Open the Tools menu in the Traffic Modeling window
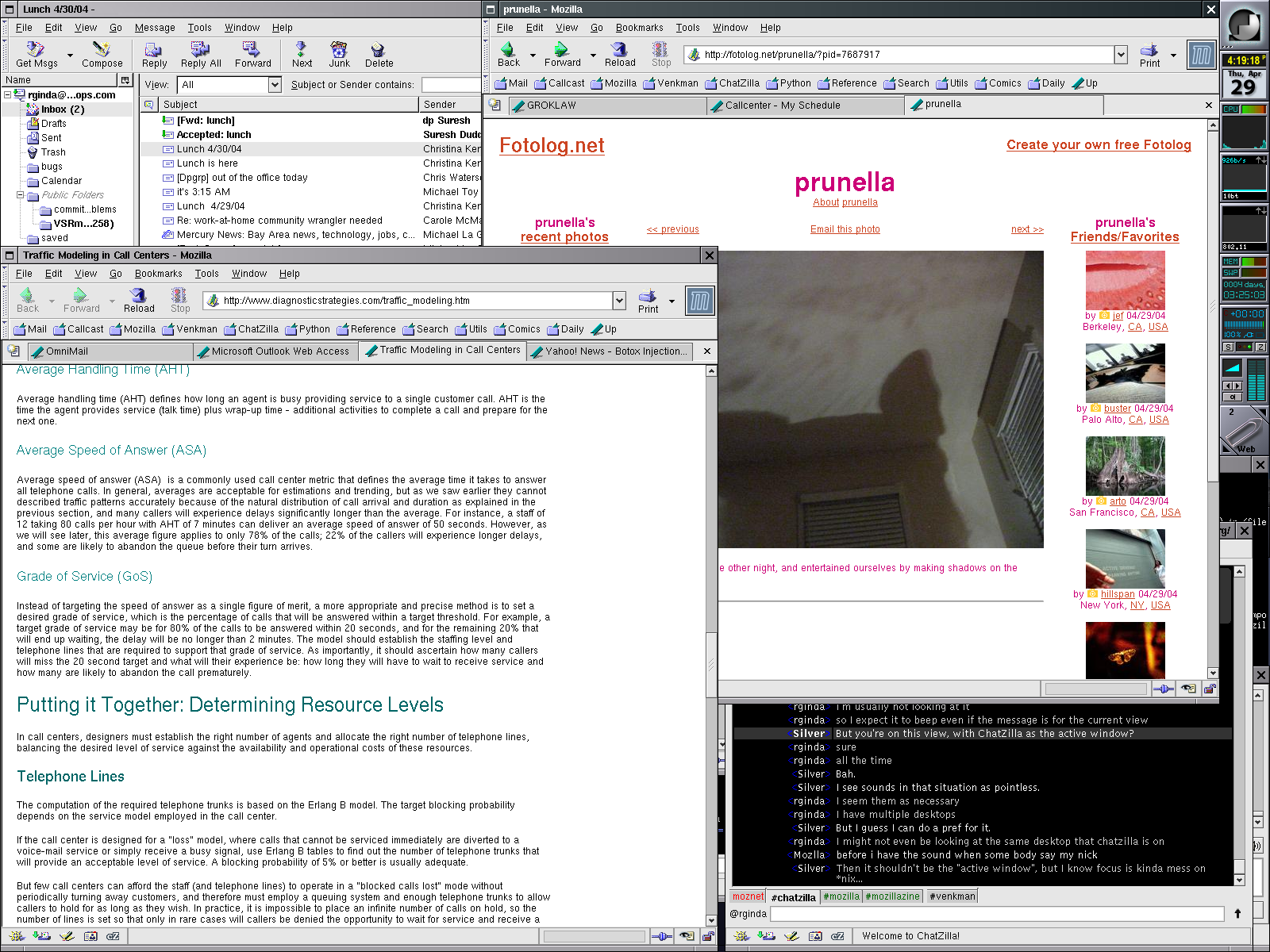 206,274
